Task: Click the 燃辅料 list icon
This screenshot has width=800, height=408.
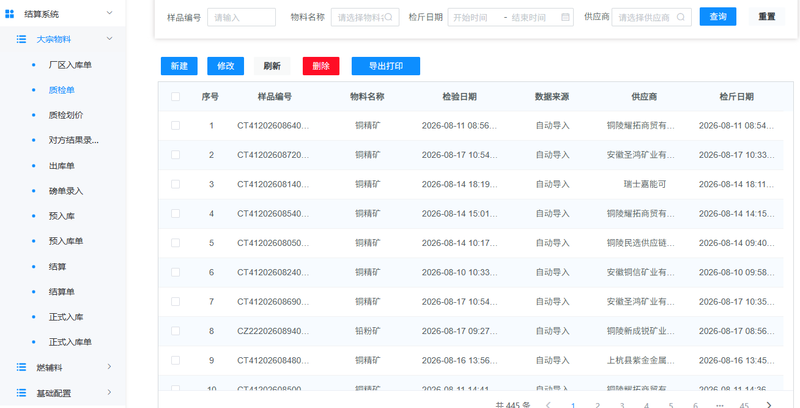Action: (21, 367)
